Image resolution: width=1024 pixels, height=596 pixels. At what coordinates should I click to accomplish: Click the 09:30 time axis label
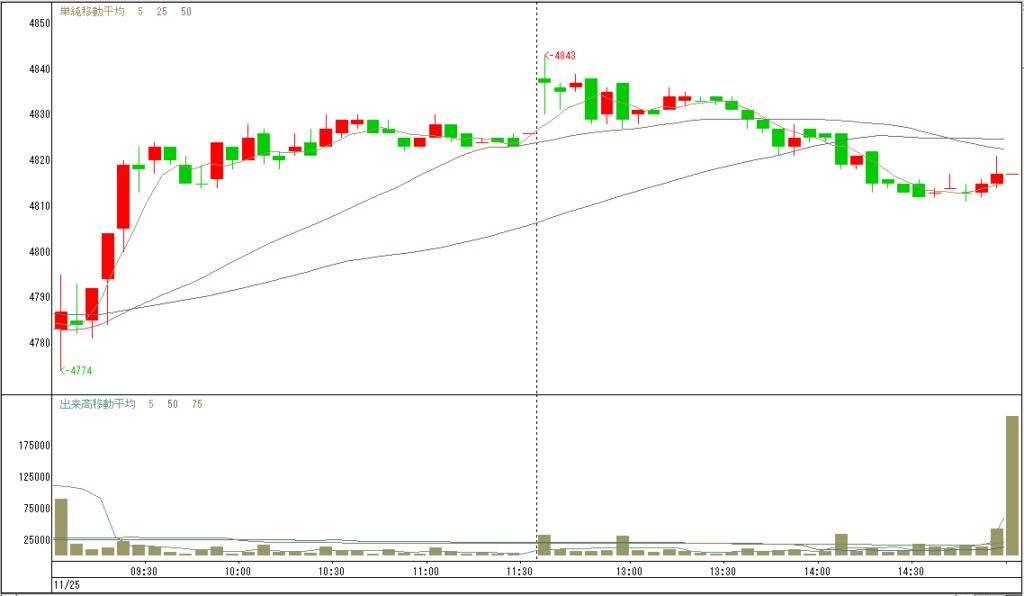point(144,572)
